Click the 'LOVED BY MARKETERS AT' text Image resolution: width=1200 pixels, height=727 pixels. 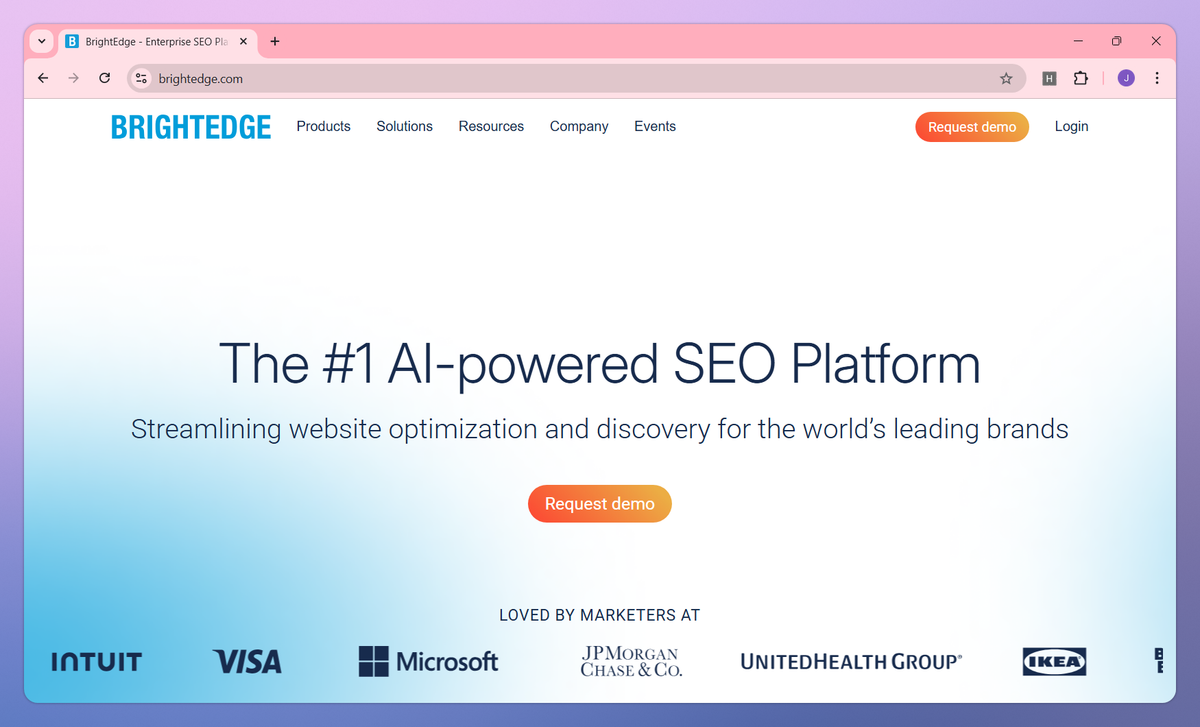(600, 615)
